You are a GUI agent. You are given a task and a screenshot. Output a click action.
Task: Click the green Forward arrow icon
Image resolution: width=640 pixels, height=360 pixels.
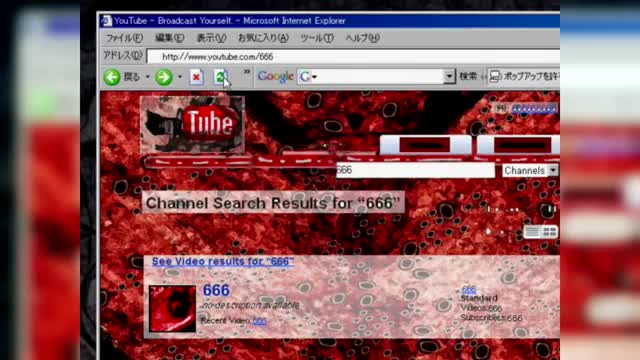pos(164,77)
